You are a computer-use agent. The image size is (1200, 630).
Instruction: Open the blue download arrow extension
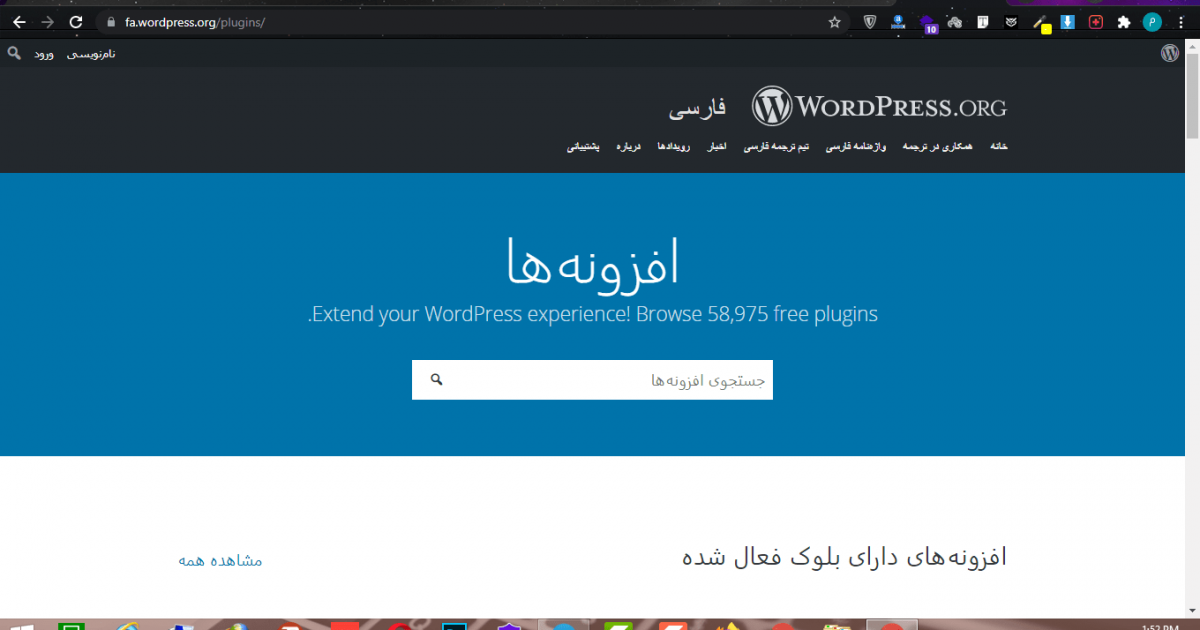click(x=1068, y=22)
